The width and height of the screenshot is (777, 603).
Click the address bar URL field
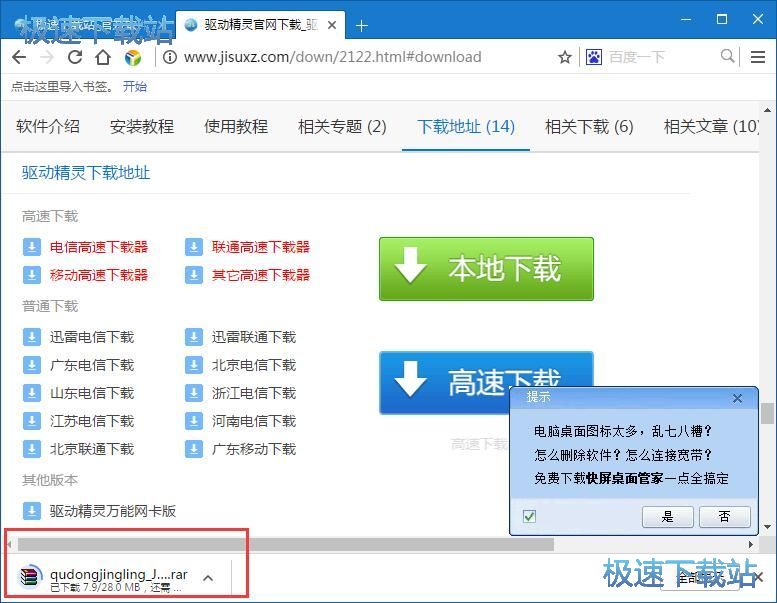point(332,57)
